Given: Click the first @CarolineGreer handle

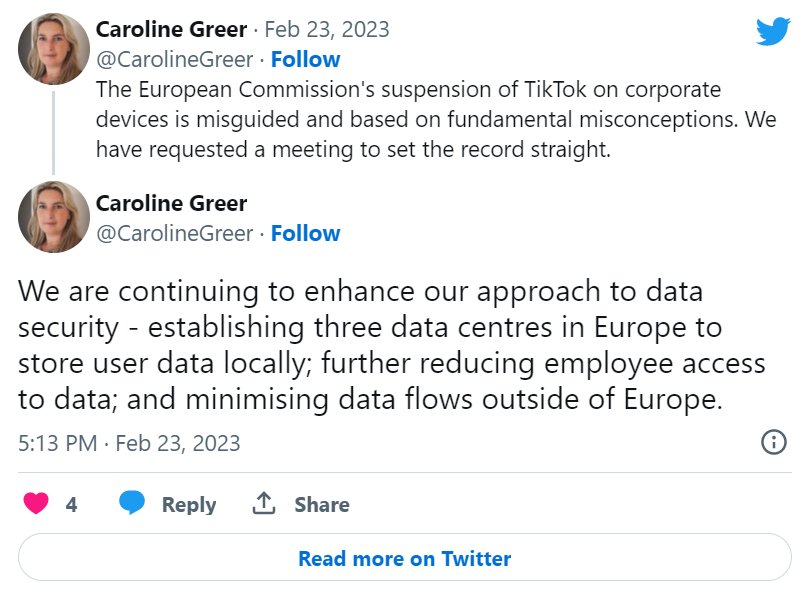Looking at the screenshot, I should [x=174, y=59].
